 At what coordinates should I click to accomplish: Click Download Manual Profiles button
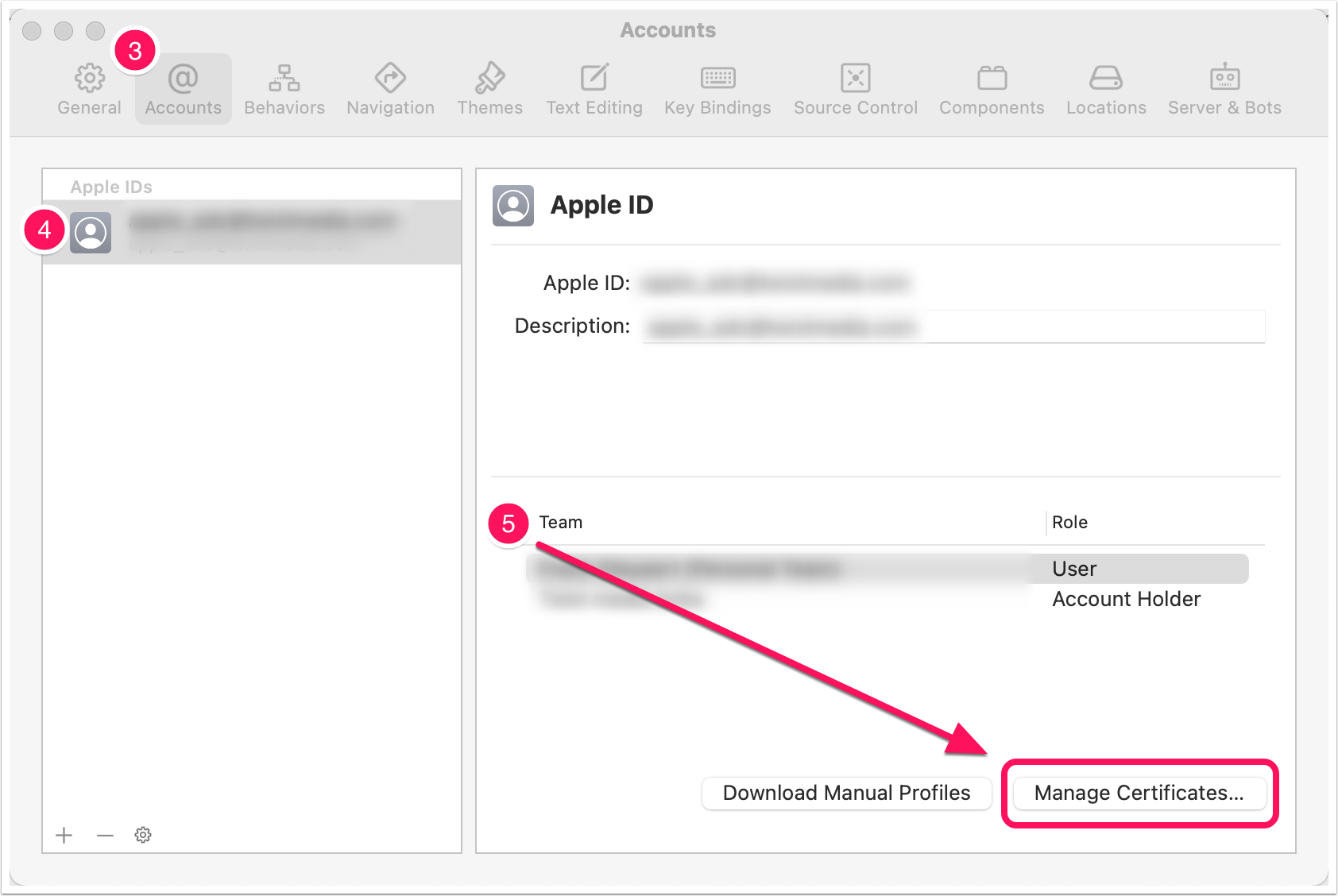pyautogui.click(x=846, y=793)
